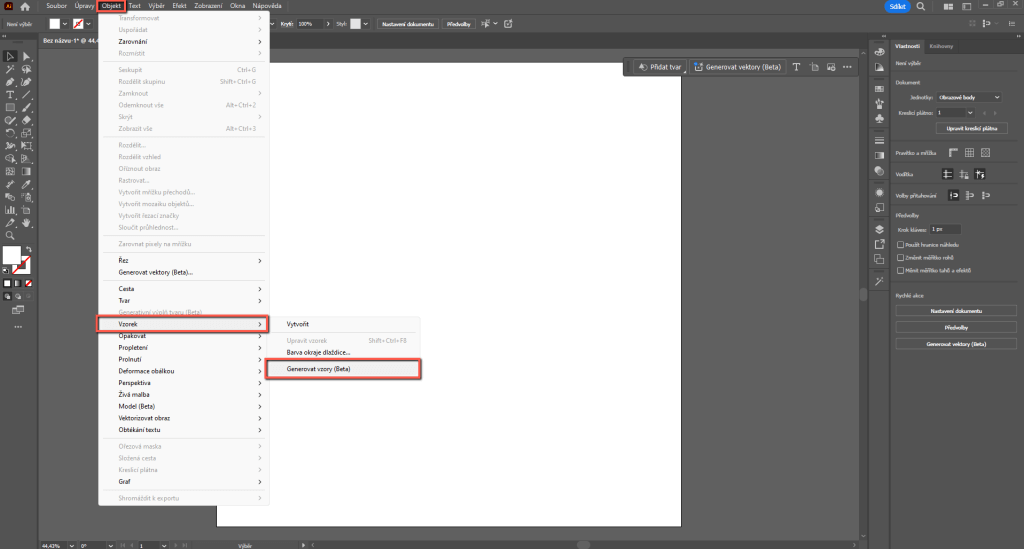The width and height of the screenshot is (1024, 549).
Task: Open the Brushes panel icon in dock
Action: [880, 103]
